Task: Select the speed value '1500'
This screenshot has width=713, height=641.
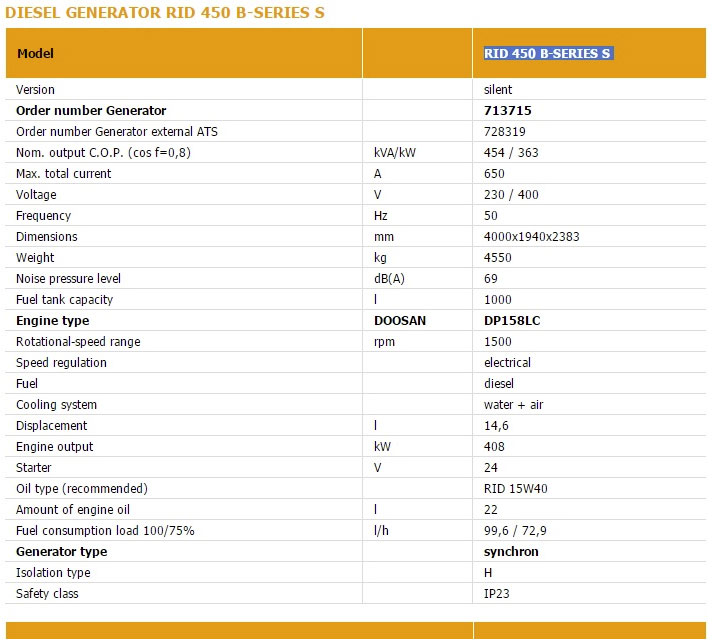Action: 497,341
